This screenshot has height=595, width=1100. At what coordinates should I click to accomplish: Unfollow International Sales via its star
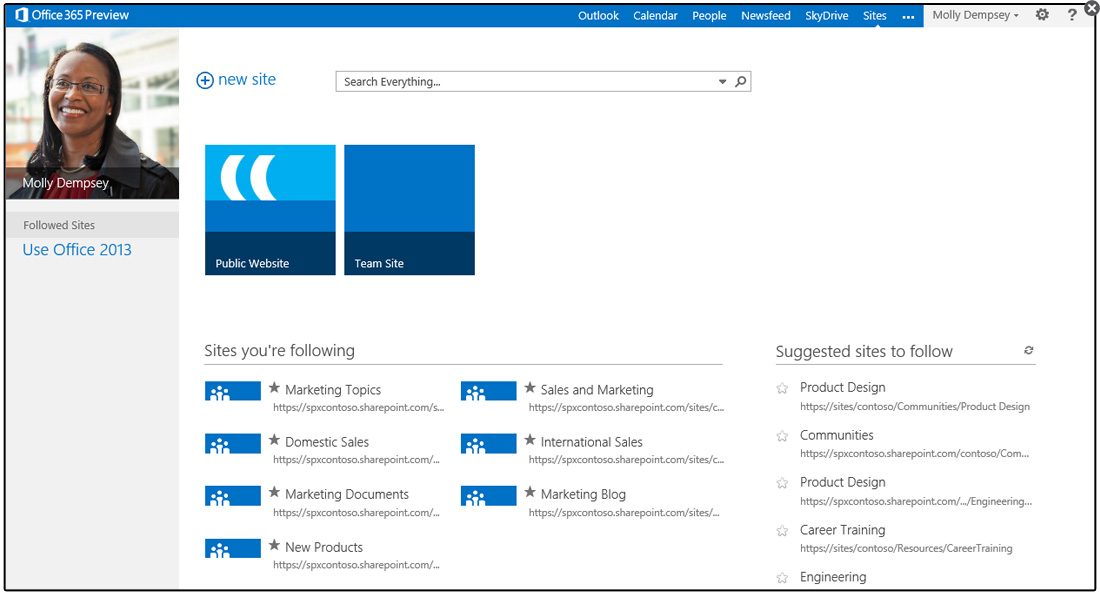(530, 440)
